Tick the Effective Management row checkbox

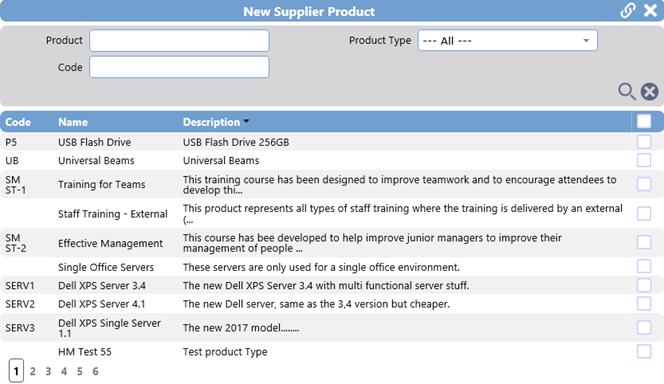(x=644, y=243)
